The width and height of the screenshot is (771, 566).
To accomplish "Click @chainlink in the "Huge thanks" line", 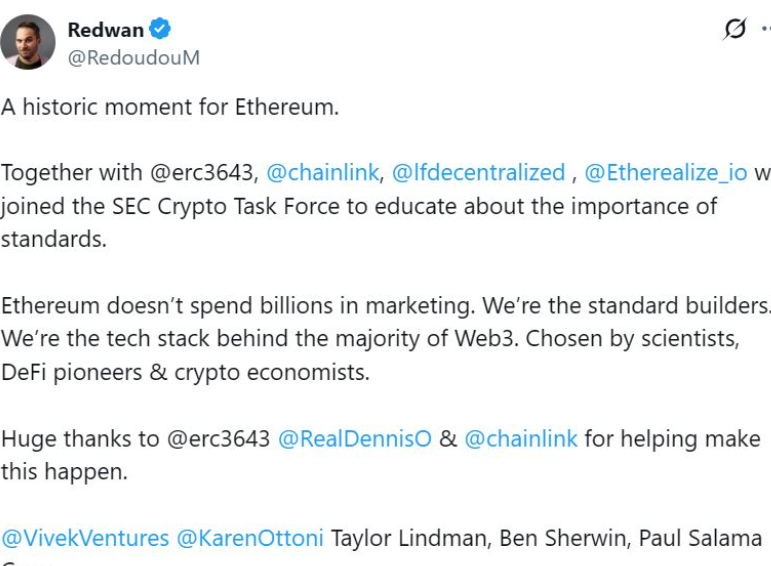I will click(521, 438).
